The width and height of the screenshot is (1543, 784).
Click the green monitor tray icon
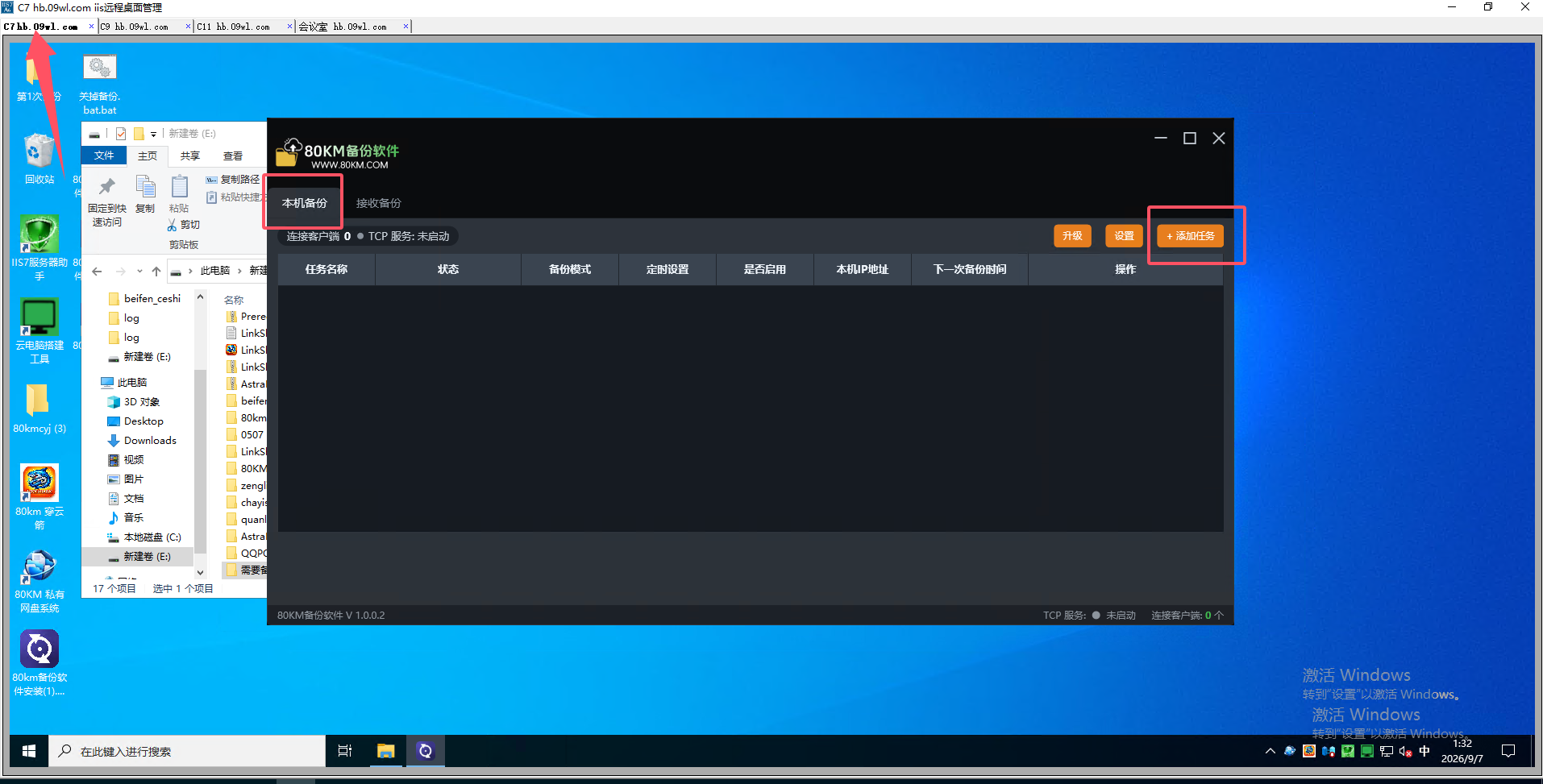pyautogui.click(x=1367, y=751)
